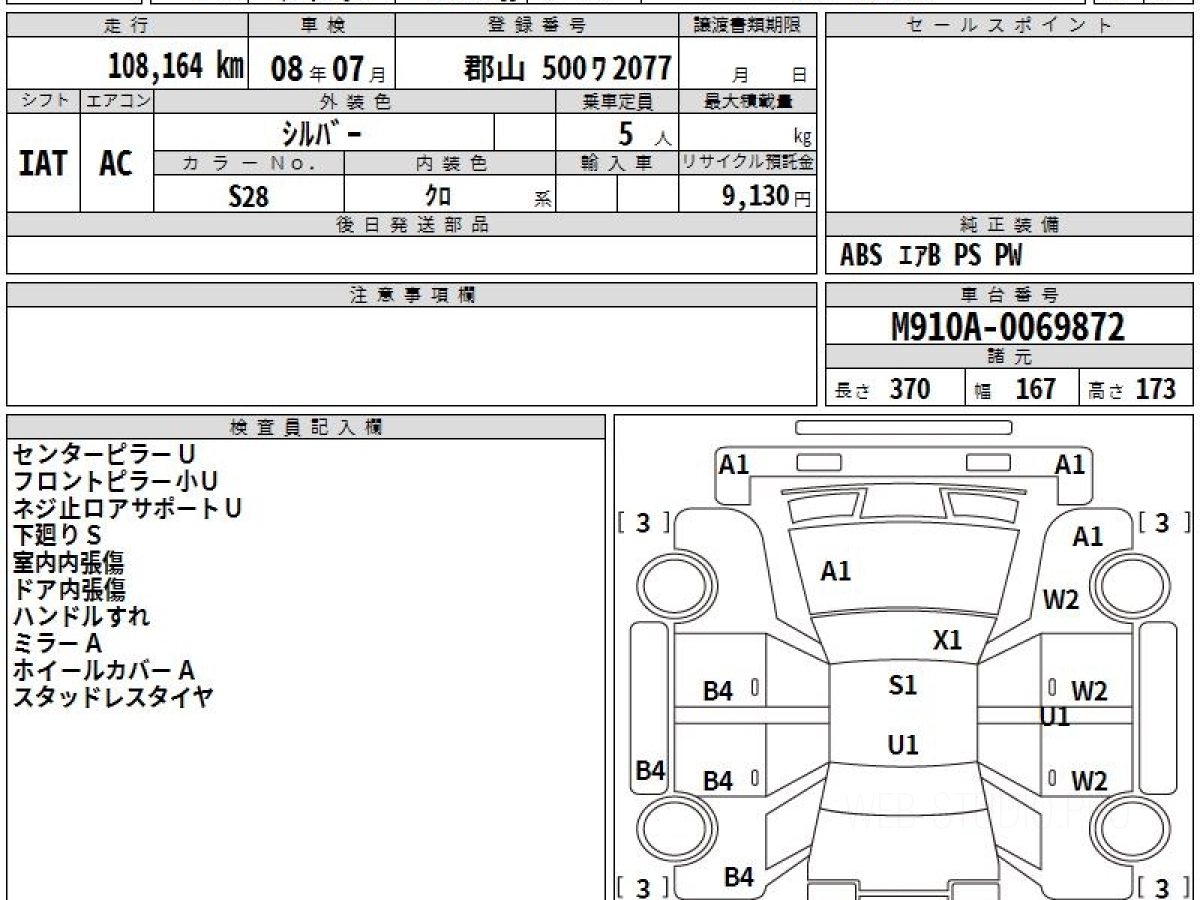
Task: Select the AC air conditioner cell
Action: [116, 163]
